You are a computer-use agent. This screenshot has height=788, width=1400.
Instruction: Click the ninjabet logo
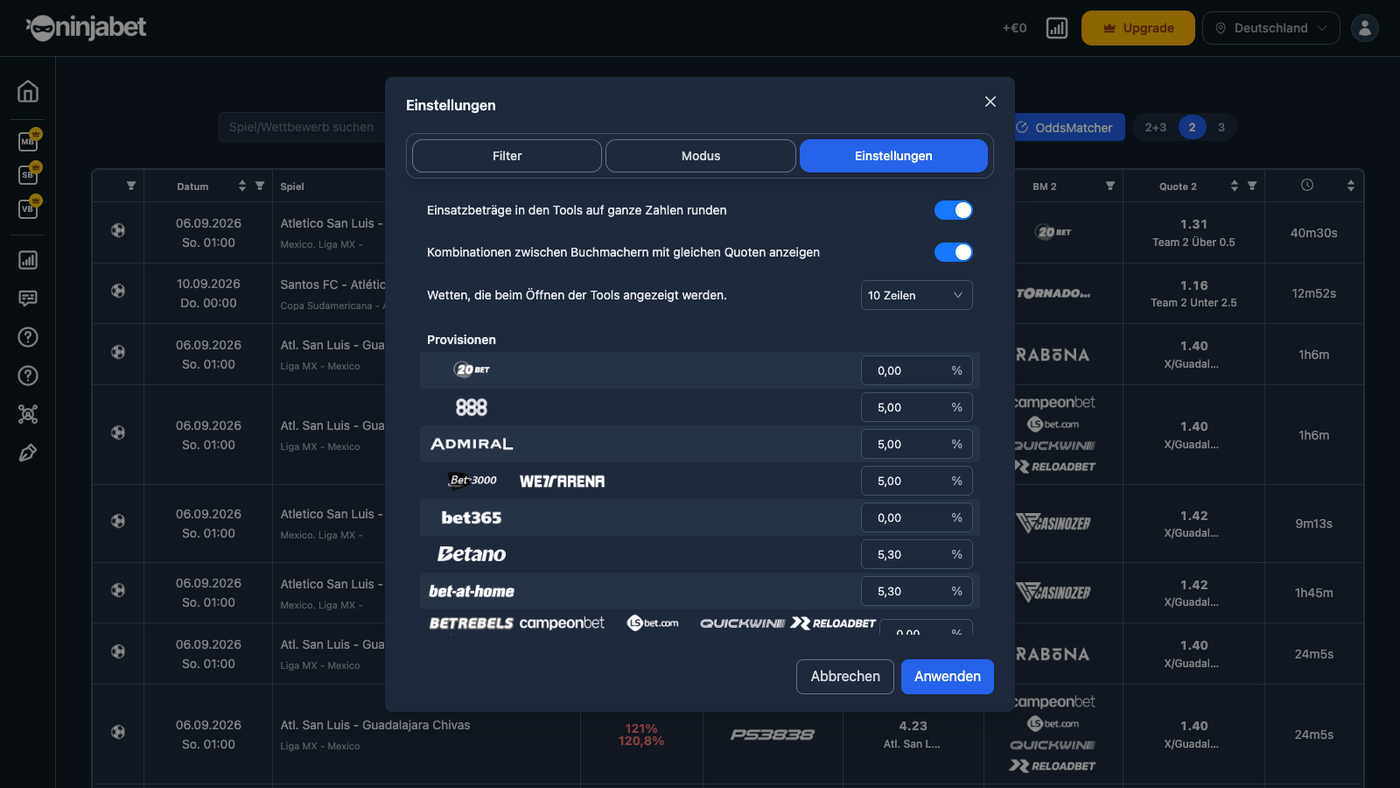click(x=86, y=28)
